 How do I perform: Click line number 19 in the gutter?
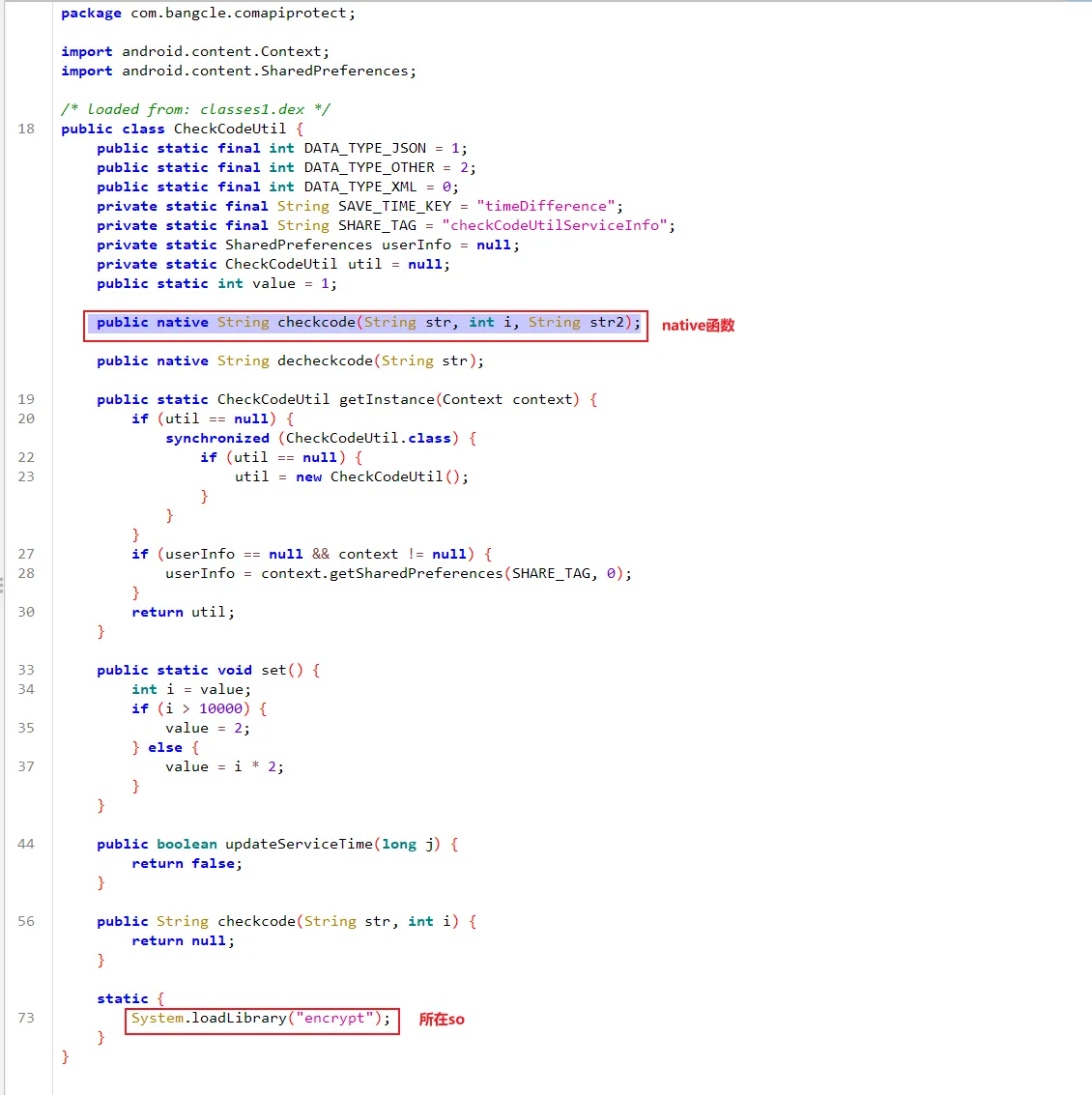click(26, 399)
